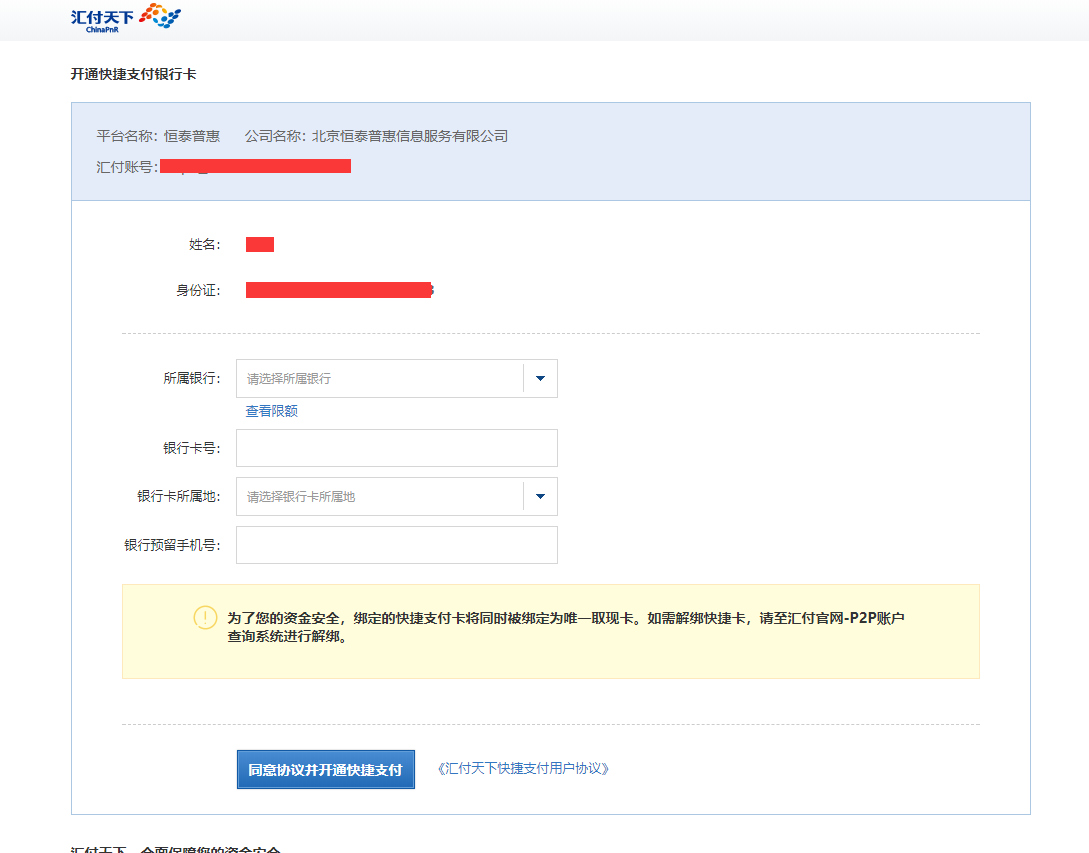Screen dimensions: 1089x853
Task: Click the 同意协议并开通快捷支付 button
Action: [326, 770]
